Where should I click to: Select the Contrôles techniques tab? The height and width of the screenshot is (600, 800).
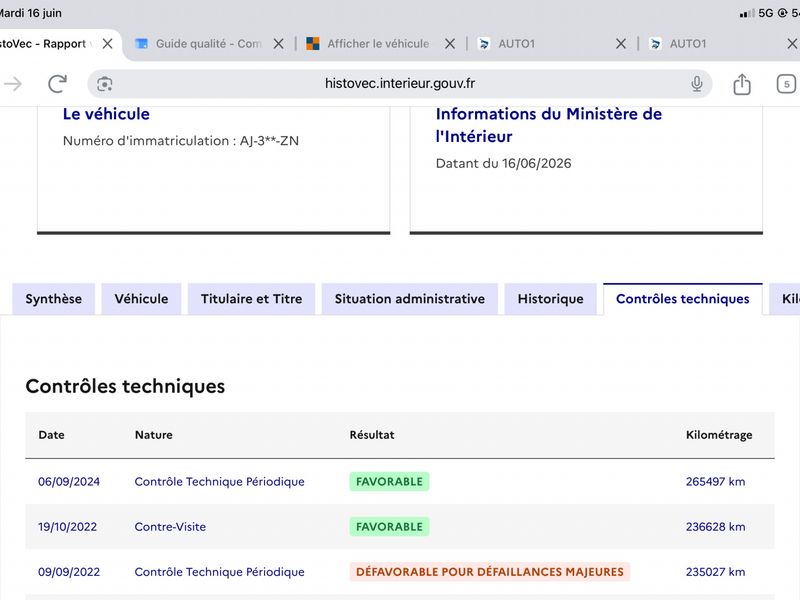point(683,299)
